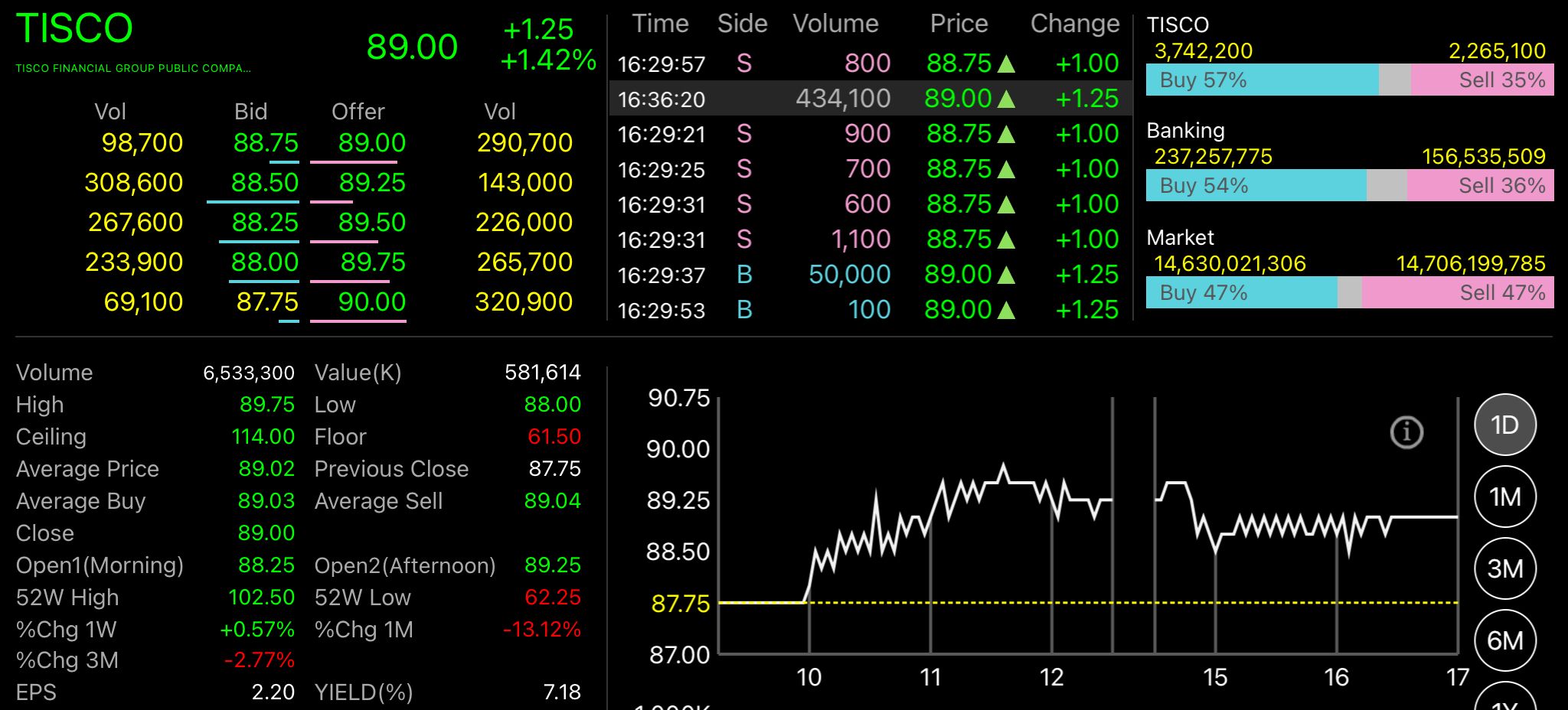Screen dimensions: 1568x710
Task: Select the 16:29:37 buy trade of 50,000
Action: coord(871,275)
